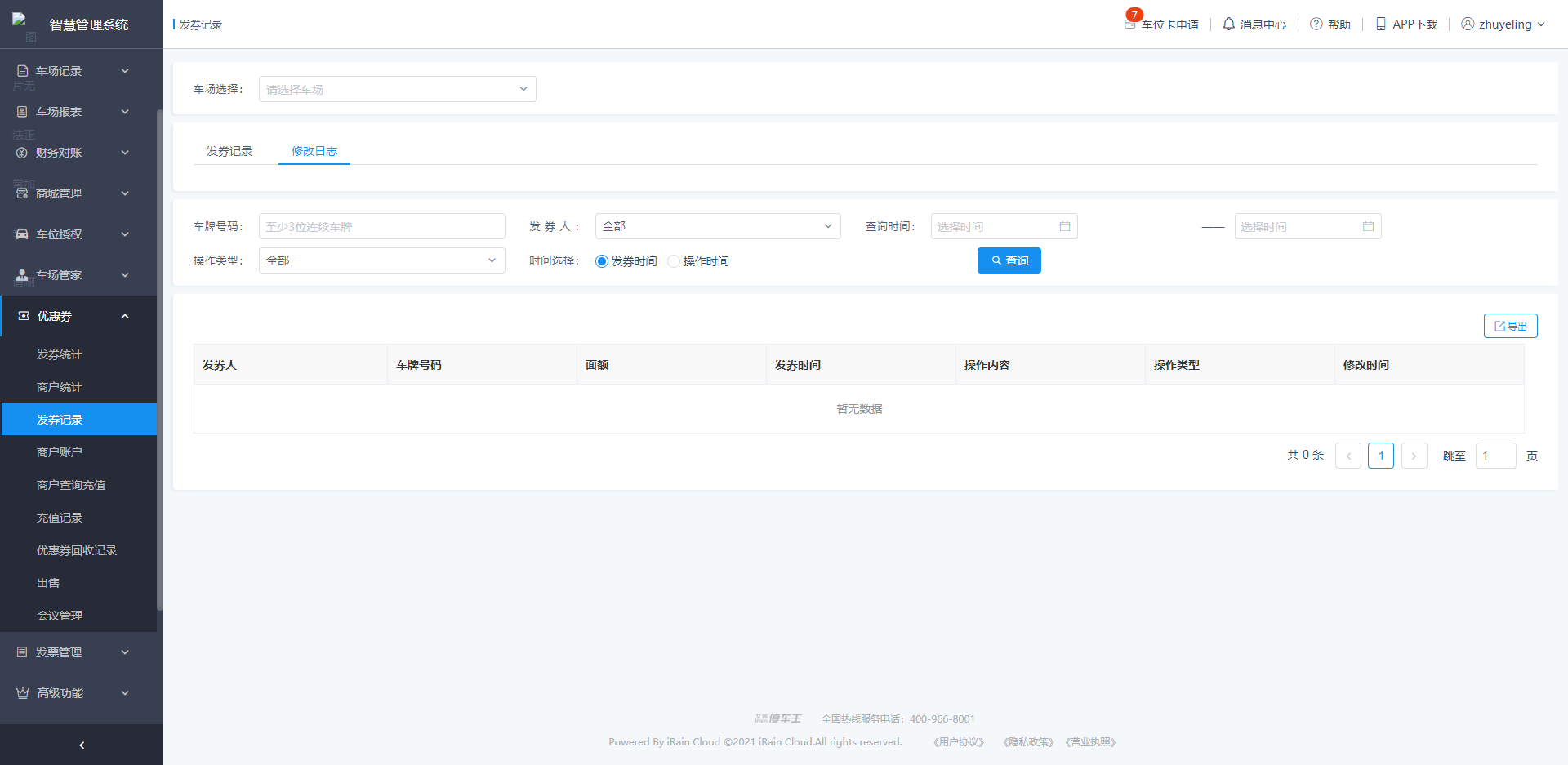This screenshot has width=1568, height=765.
Task: Select the 操作时间 radio button
Action: [674, 261]
